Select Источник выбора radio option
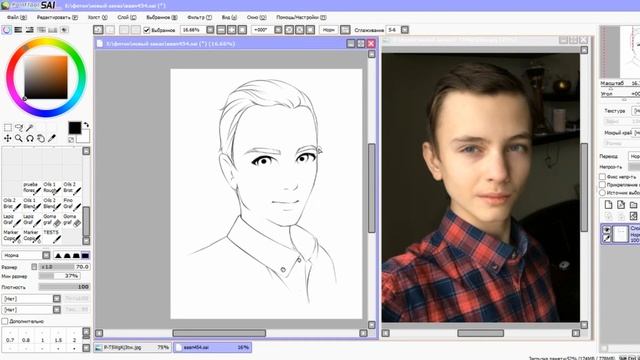This screenshot has height=360, width=640. (602, 192)
